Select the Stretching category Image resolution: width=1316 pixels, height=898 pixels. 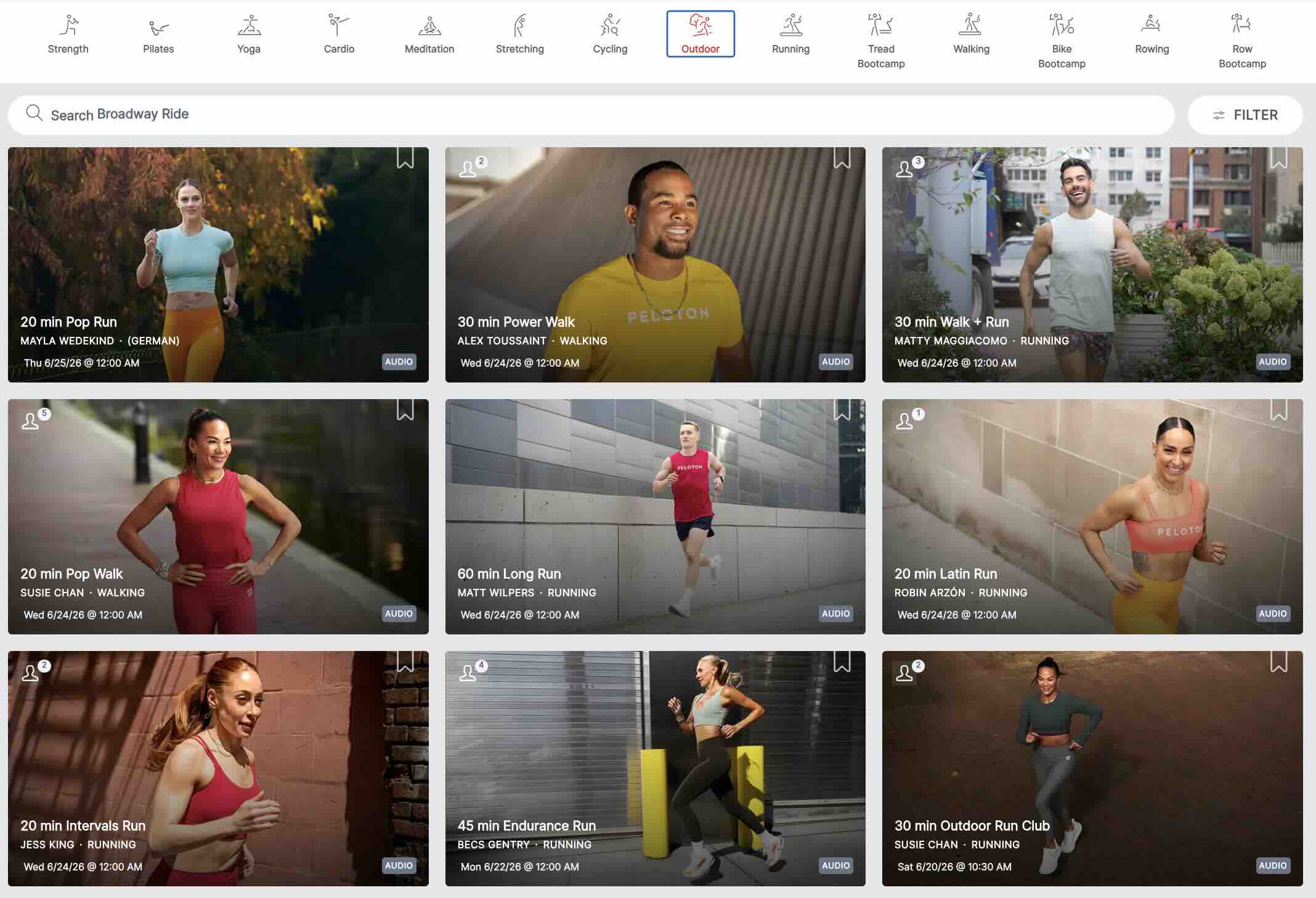tap(520, 34)
